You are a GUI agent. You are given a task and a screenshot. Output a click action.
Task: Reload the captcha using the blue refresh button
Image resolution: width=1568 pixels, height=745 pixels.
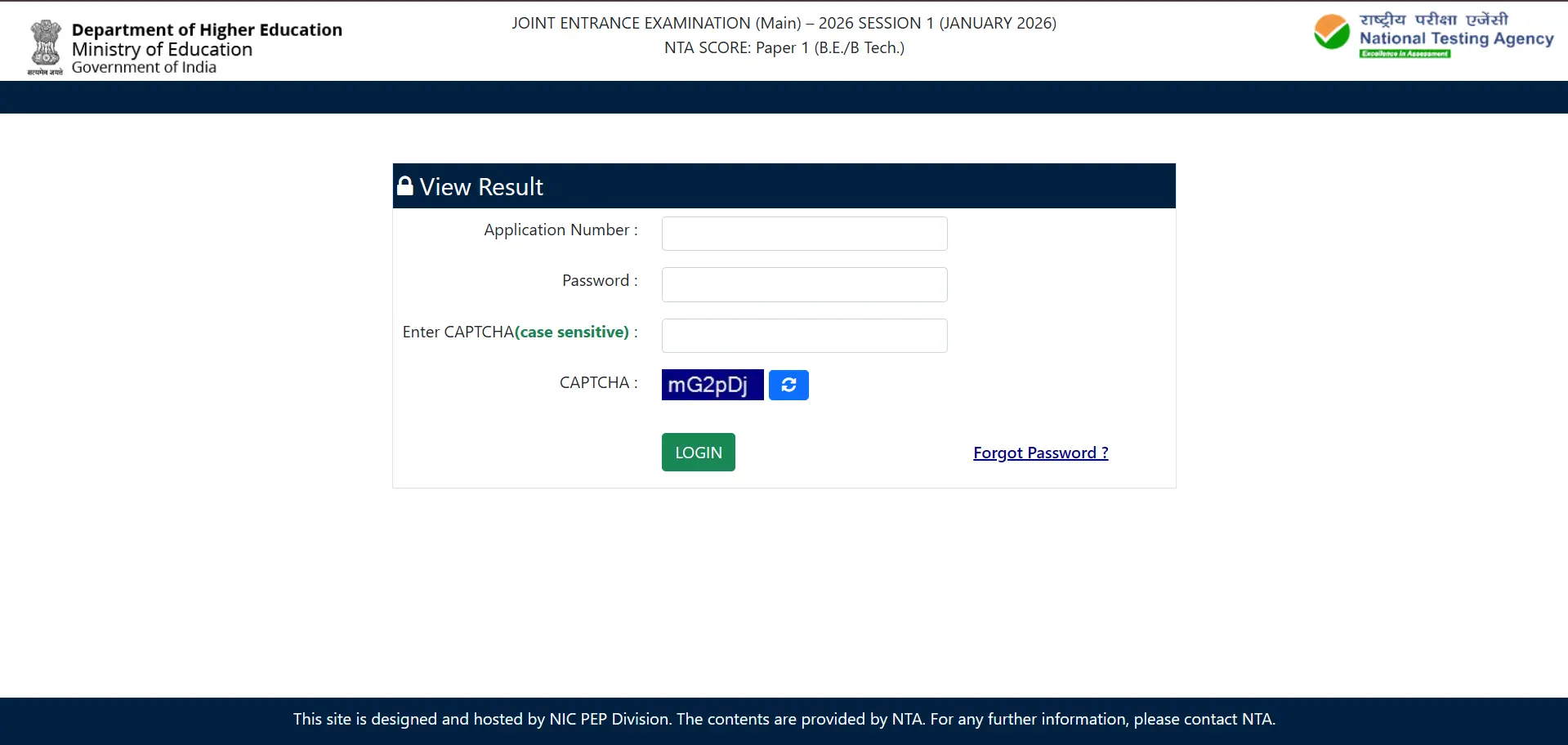788,385
